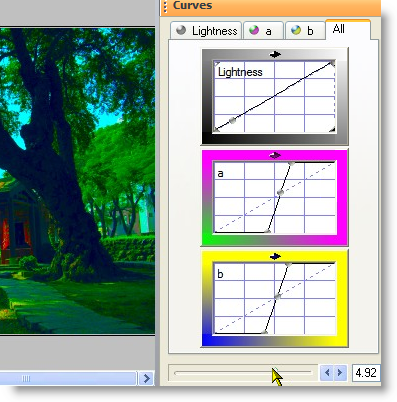Click the white-point corner triangle in Lightness graph
Image resolution: width=397 pixels, height=402 pixels.
click(x=332, y=129)
